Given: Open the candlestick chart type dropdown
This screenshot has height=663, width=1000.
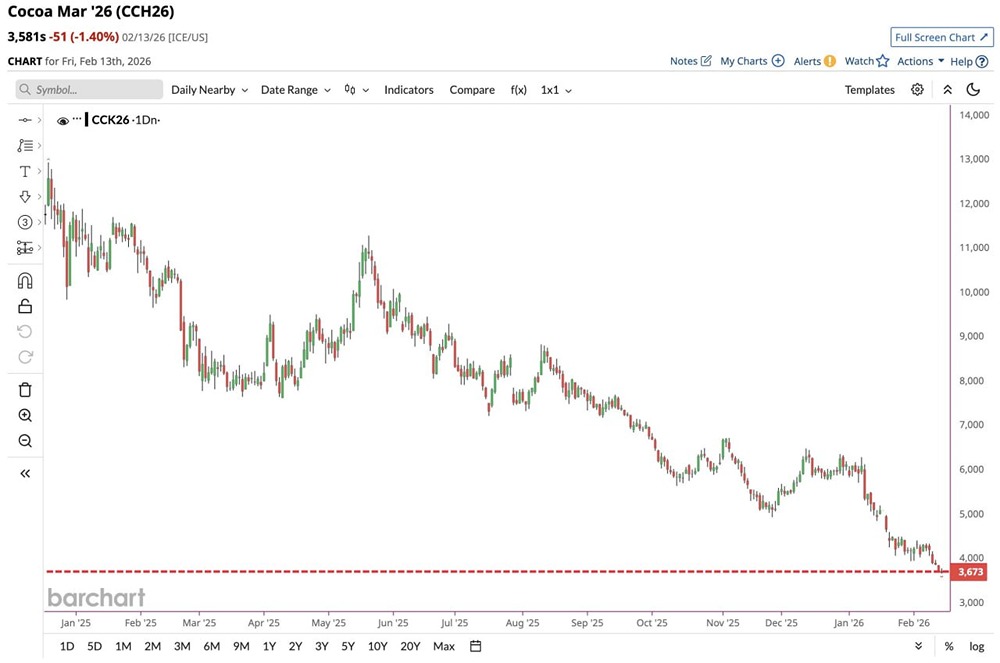Looking at the screenshot, I should (357, 90).
